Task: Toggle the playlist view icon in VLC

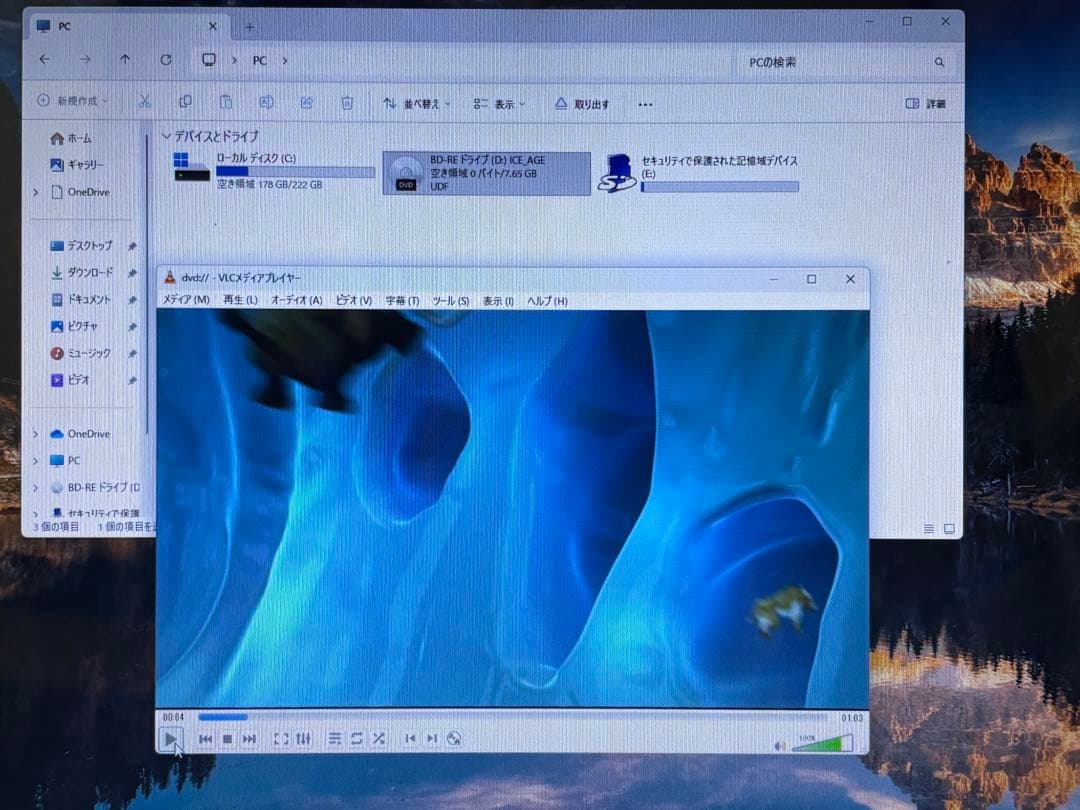Action: tap(334, 739)
